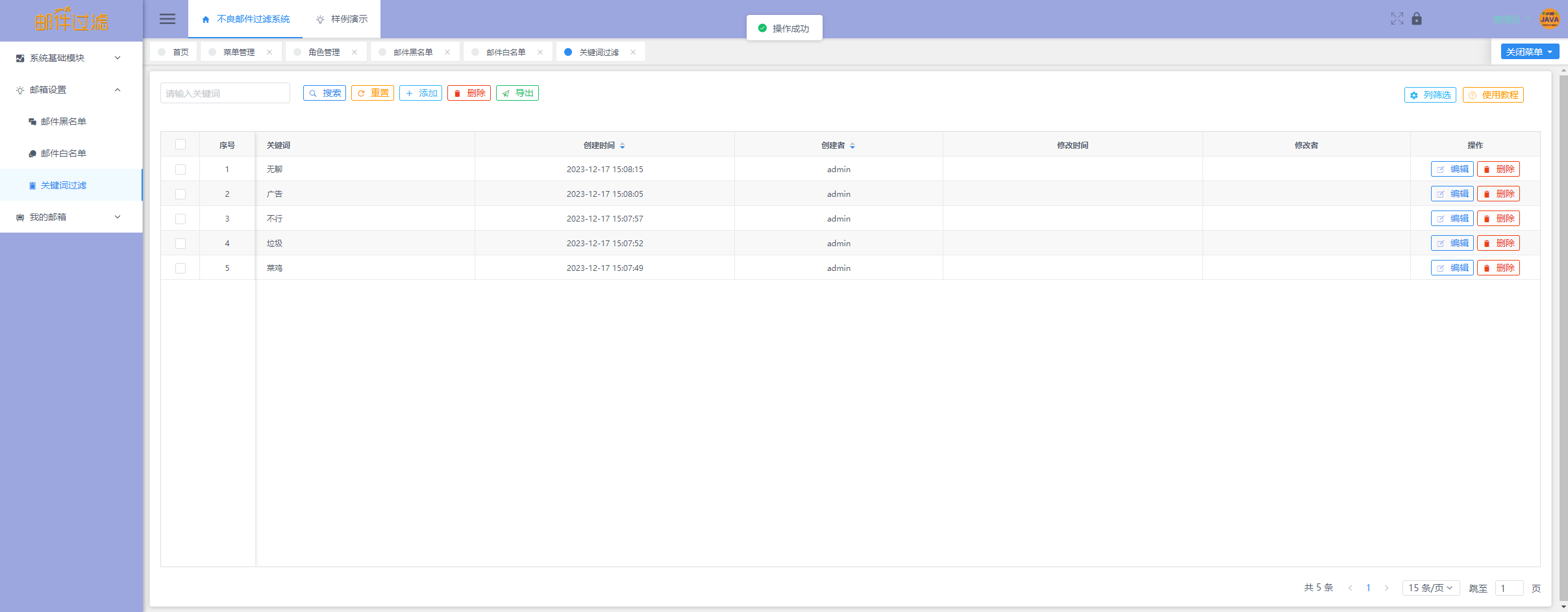Click 编辑 button for keyword 广告
This screenshot has height=612, width=1568.
pyautogui.click(x=1452, y=194)
